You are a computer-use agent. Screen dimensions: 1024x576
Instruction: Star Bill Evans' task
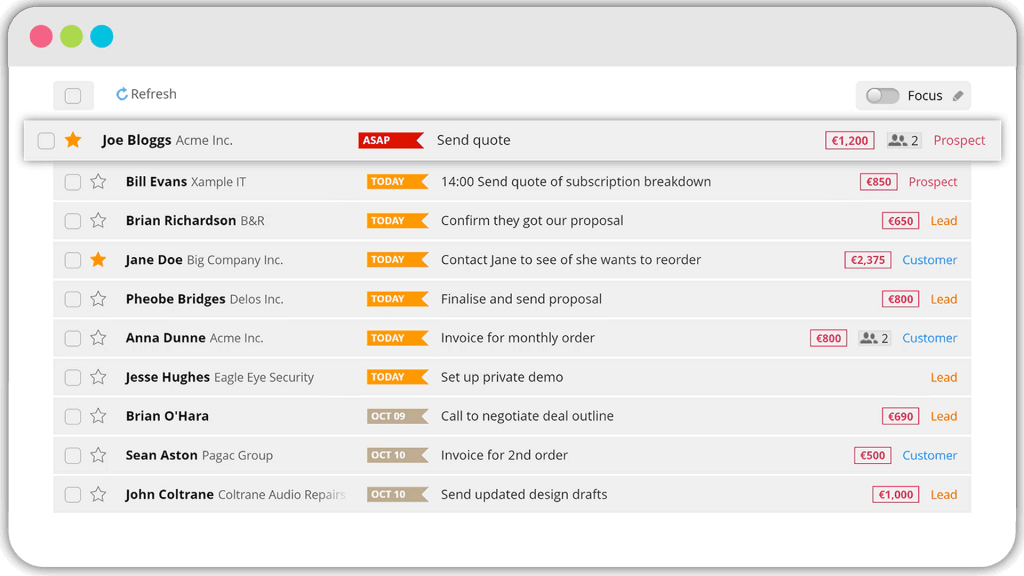[x=97, y=181]
